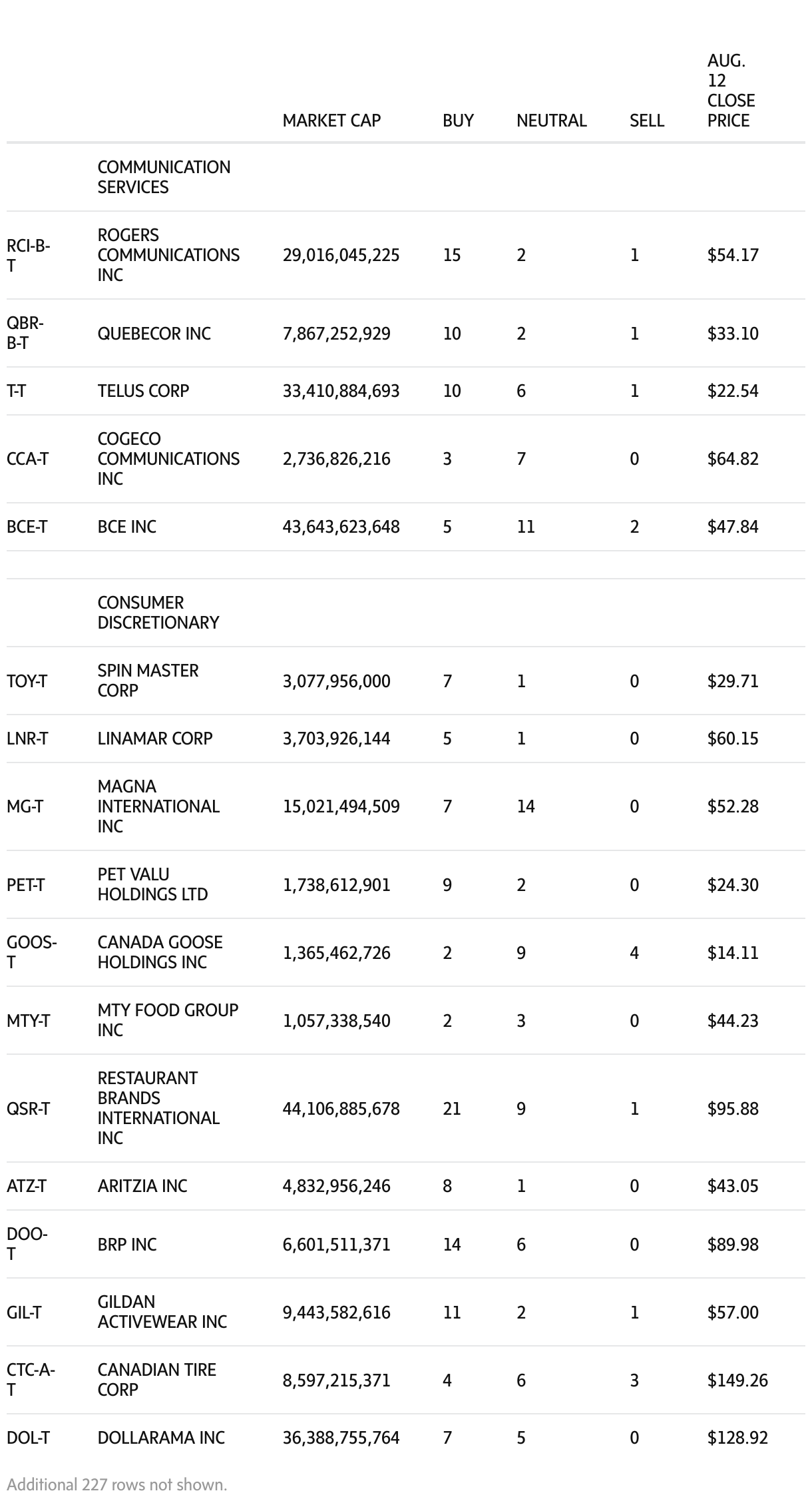Click the Aug. 12 Close Price header
This screenshot has height=1501, width=812.
[731, 91]
